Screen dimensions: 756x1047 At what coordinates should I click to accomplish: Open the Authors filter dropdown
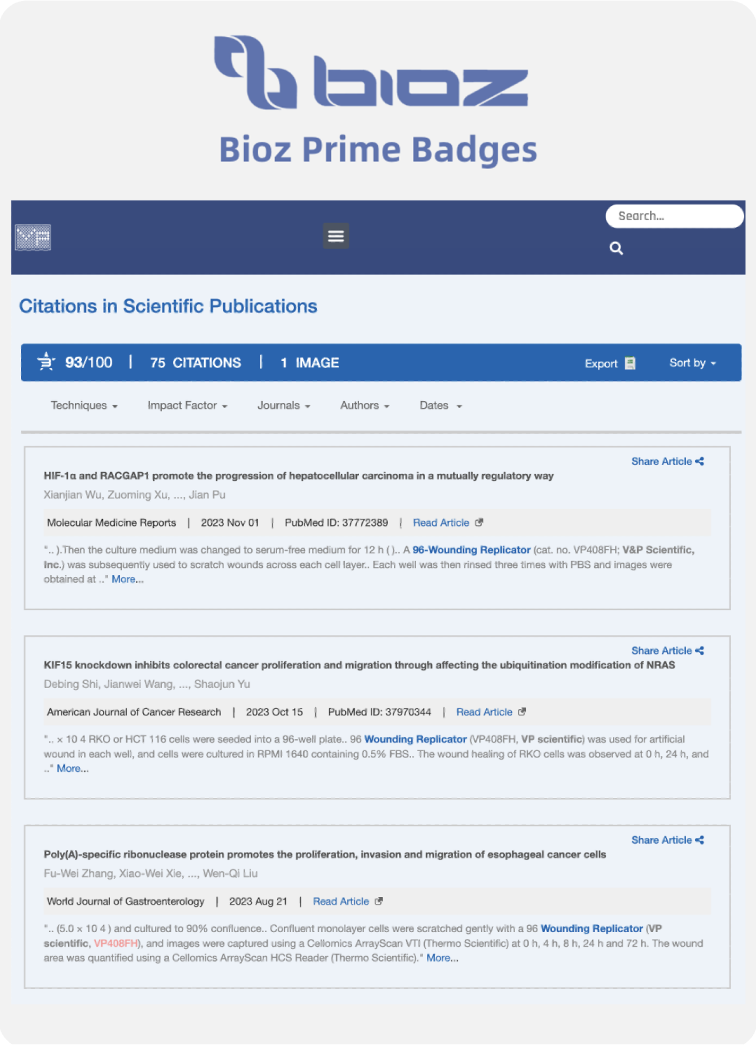pos(364,406)
